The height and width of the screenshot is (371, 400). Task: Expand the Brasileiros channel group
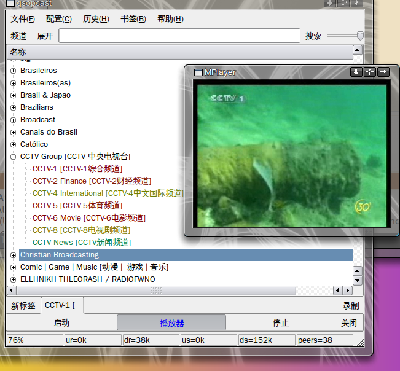pyautogui.click(x=13, y=71)
